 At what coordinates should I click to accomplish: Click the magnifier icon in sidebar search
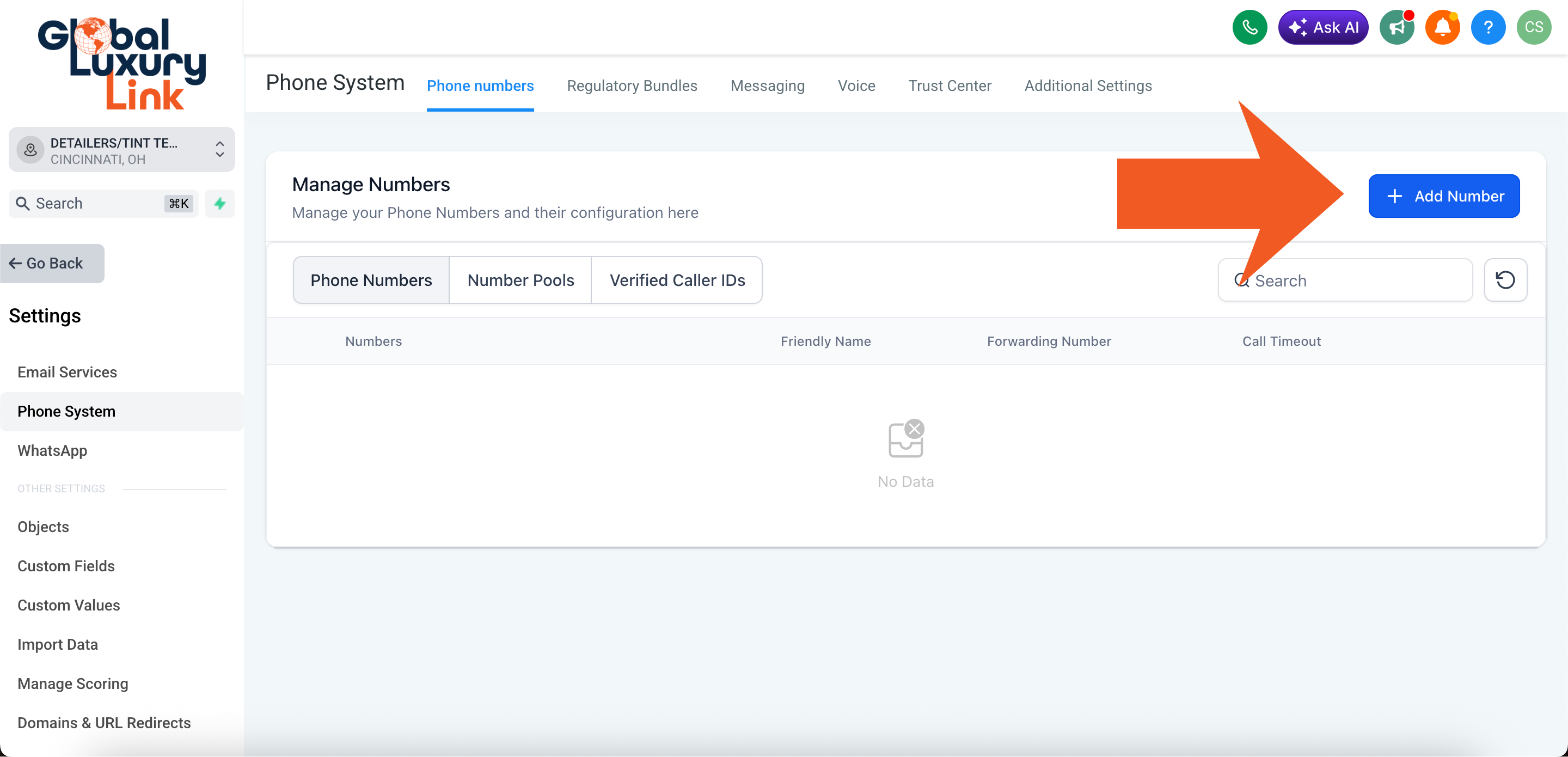coord(22,203)
